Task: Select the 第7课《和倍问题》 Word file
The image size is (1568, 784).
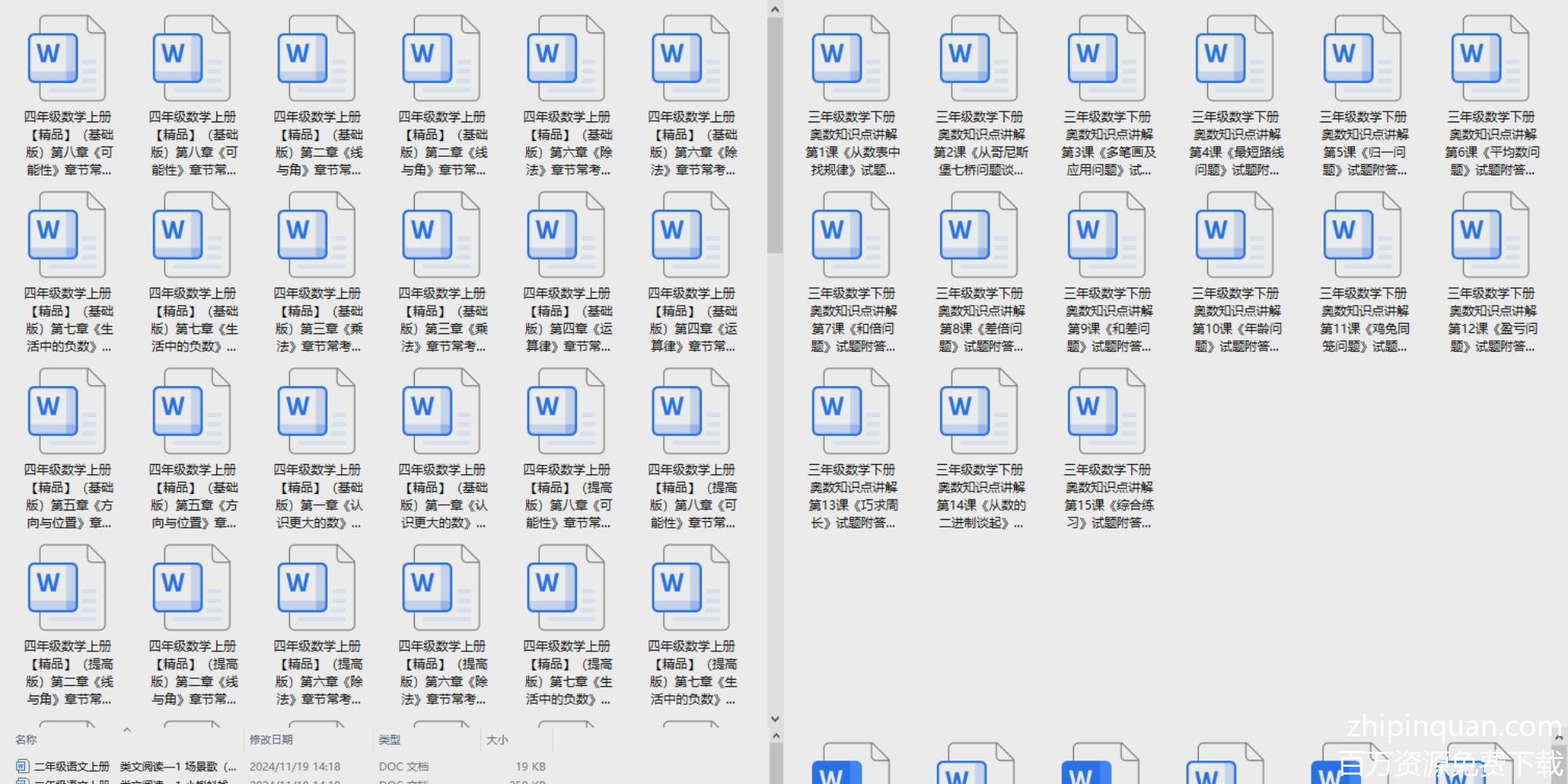Action: click(x=852, y=273)
